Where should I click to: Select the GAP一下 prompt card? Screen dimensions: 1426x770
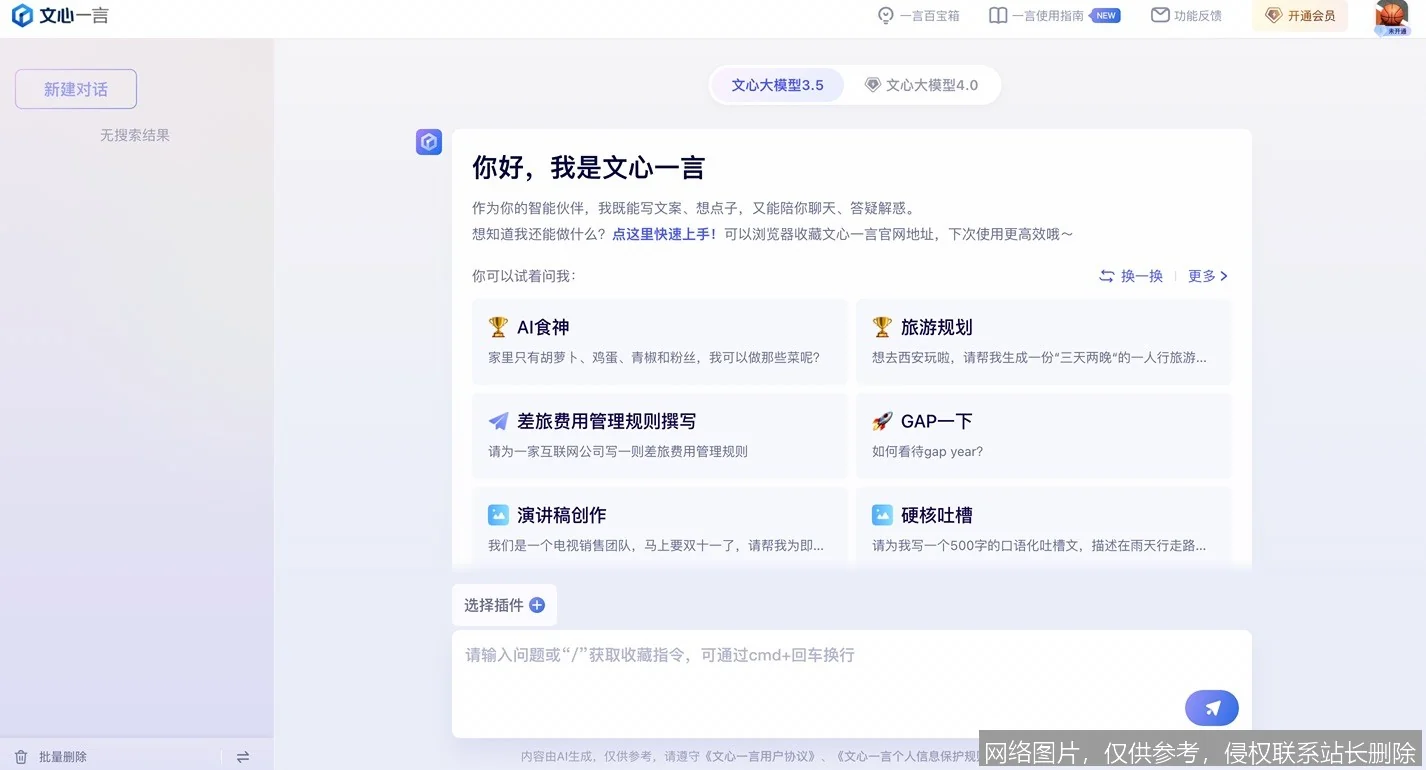(1044, 435)
